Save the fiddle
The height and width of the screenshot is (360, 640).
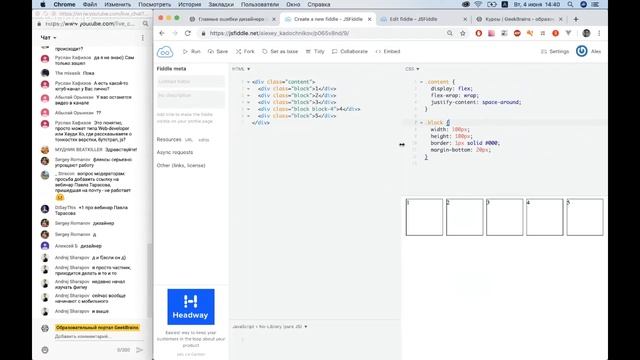218,51
